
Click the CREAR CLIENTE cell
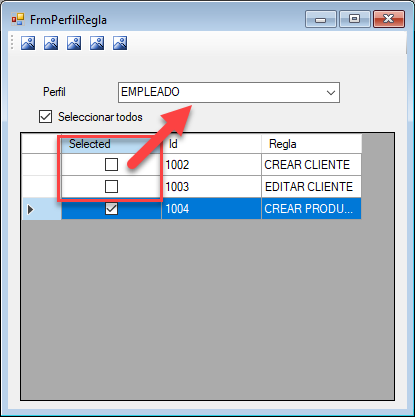point(312,165)
